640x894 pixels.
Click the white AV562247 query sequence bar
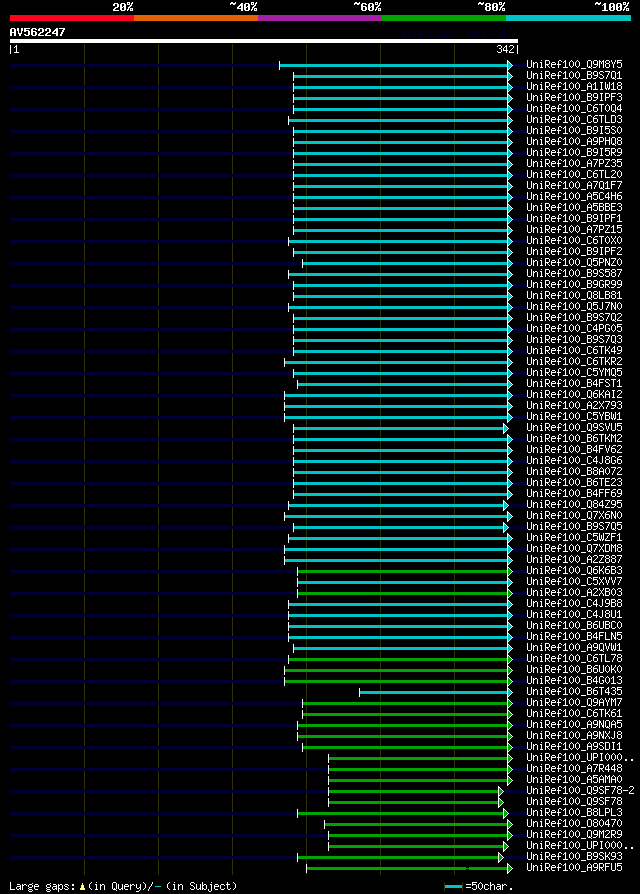(x=263, y=41)
